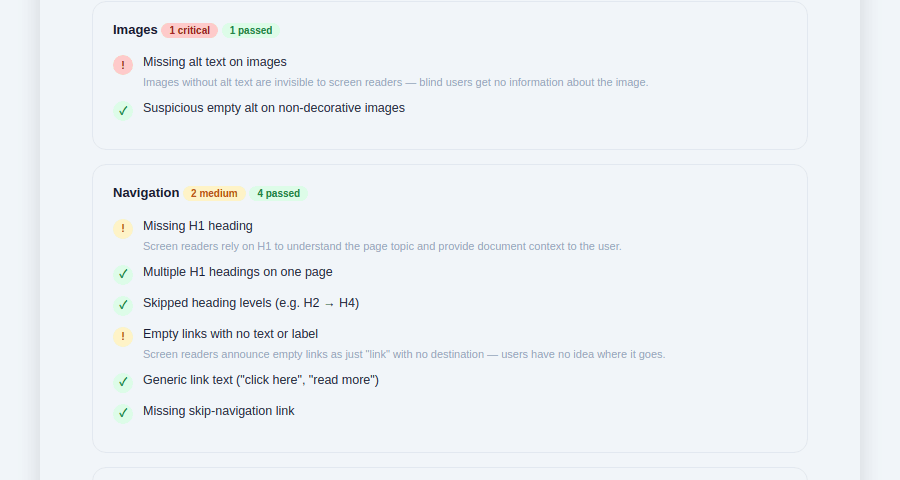Click the yellow warning icon beside Missing H1 heading
Screen dimensions: 900x480
click(123, 229)
